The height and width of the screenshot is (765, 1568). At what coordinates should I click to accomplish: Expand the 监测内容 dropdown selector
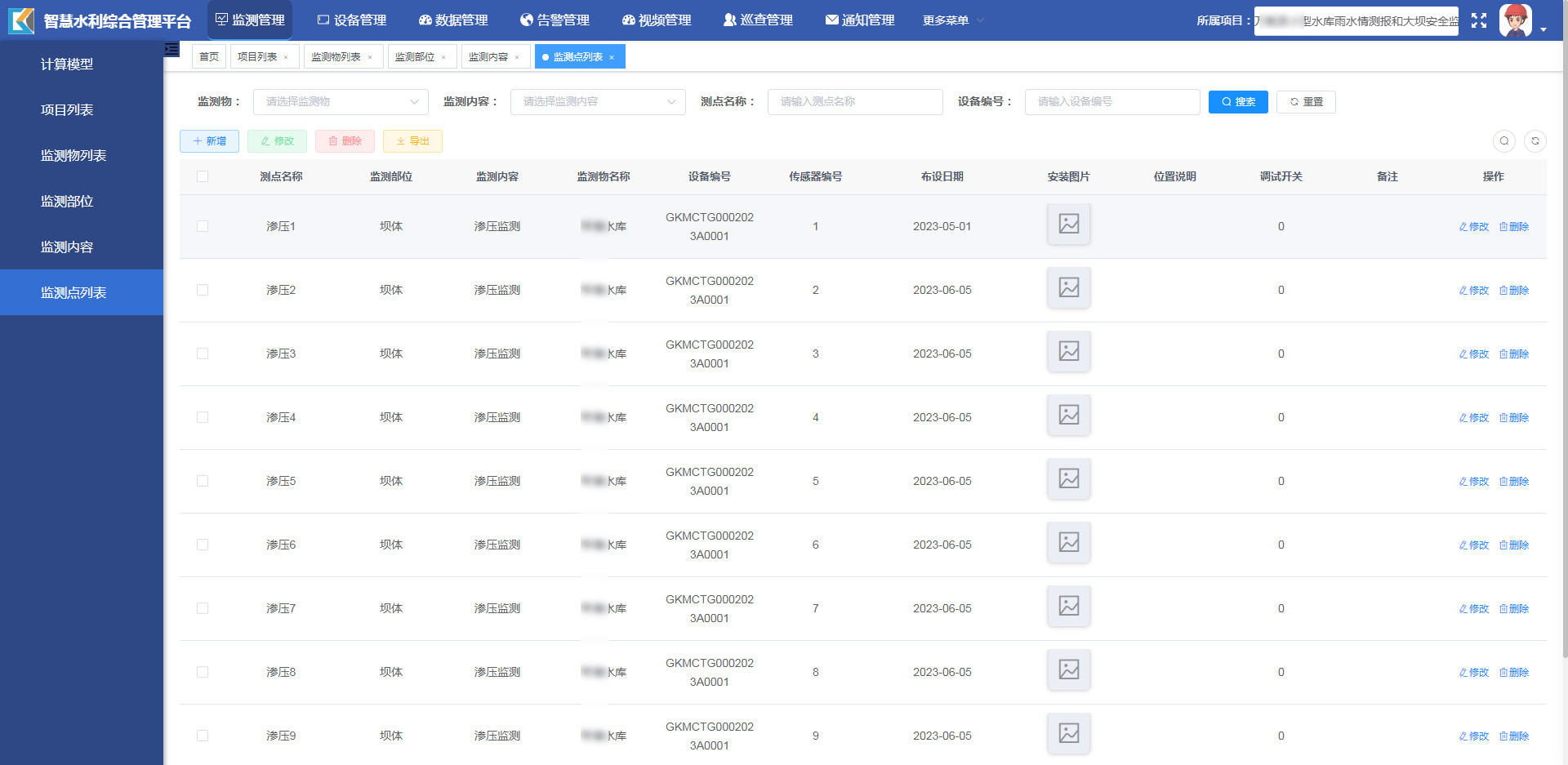(597, 102)
